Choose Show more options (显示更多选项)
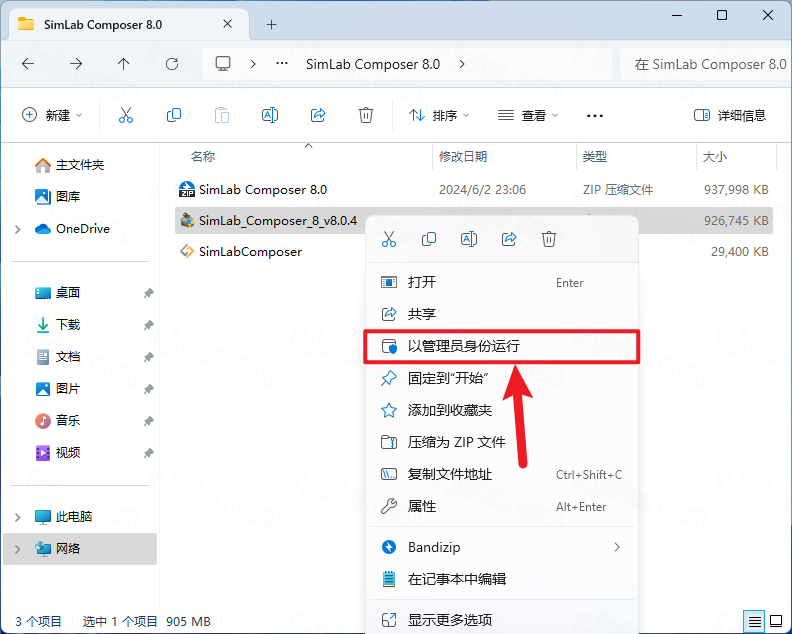 pyautogui.click(x=502, y=620)
